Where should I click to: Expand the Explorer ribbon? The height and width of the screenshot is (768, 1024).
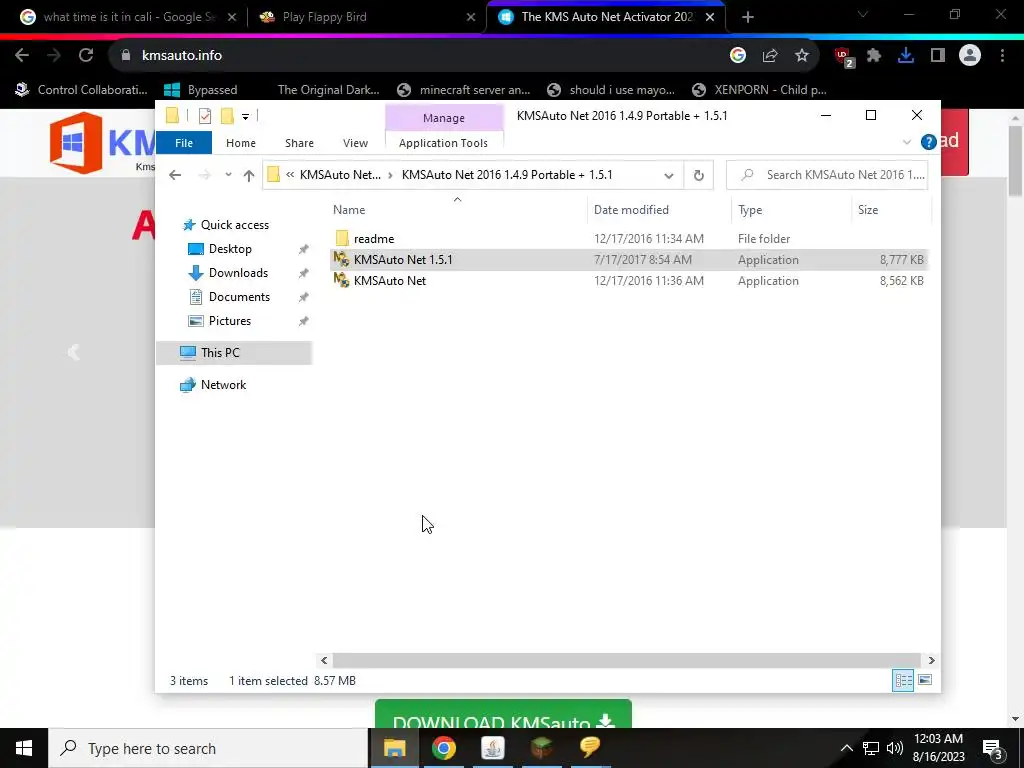(x=906, y=142)
